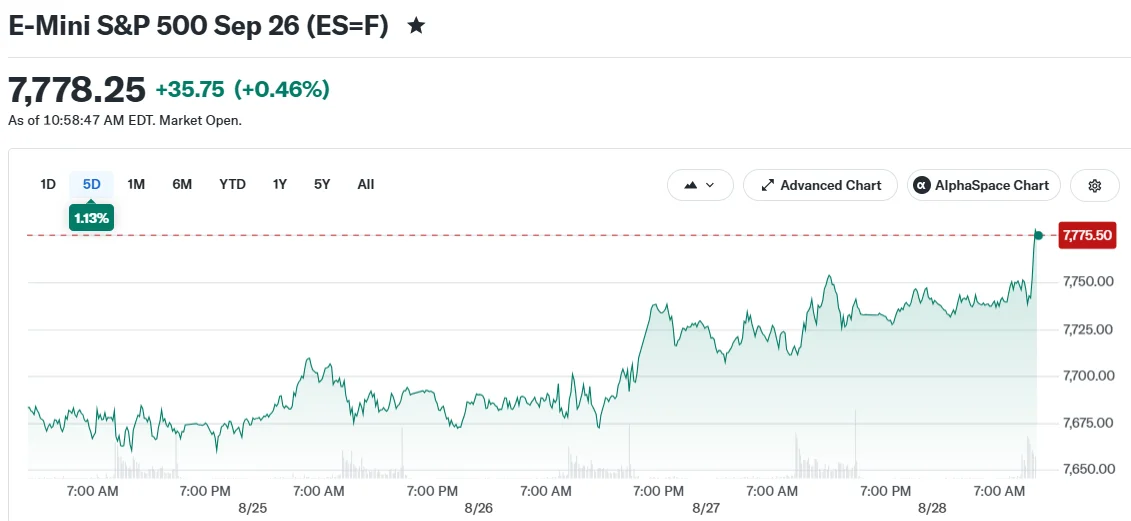
Task: Open the Advanced Chart
Action: 820,185
